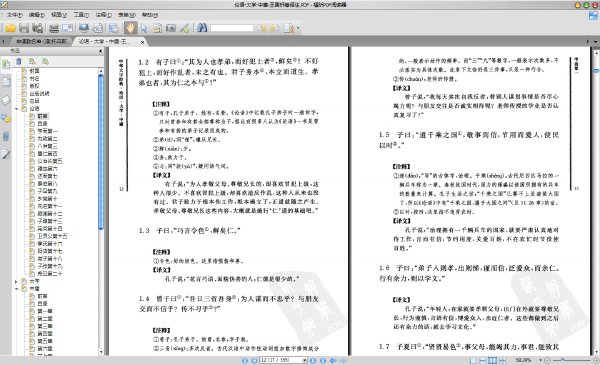Toggle facing two-page view mode

tap(492, 360)
